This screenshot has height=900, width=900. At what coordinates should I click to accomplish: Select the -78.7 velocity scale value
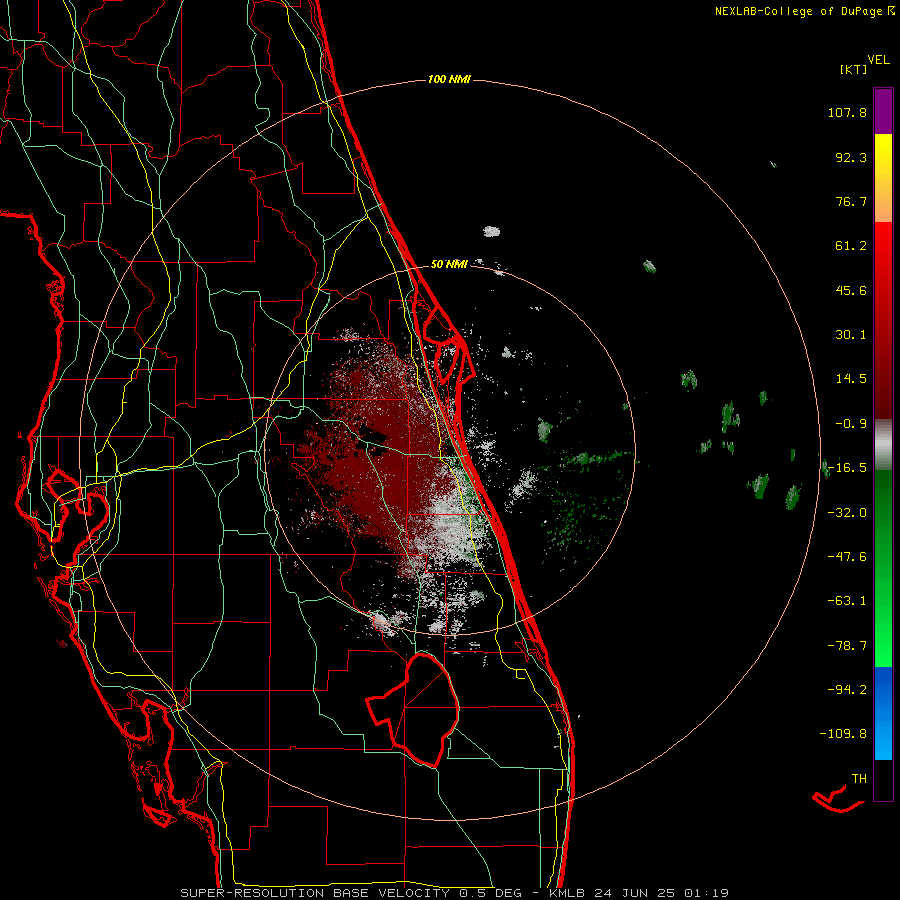(x=847, y=646)
